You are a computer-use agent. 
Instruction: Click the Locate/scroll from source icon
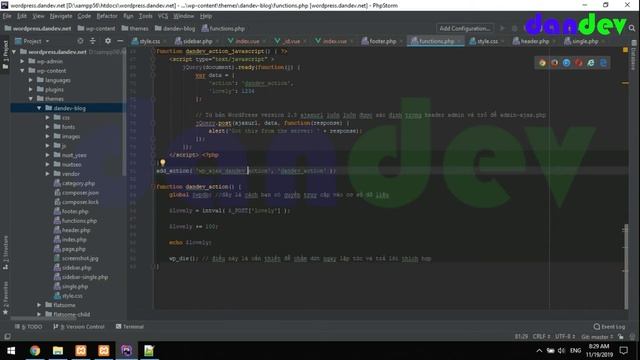[x=80, y=41]
